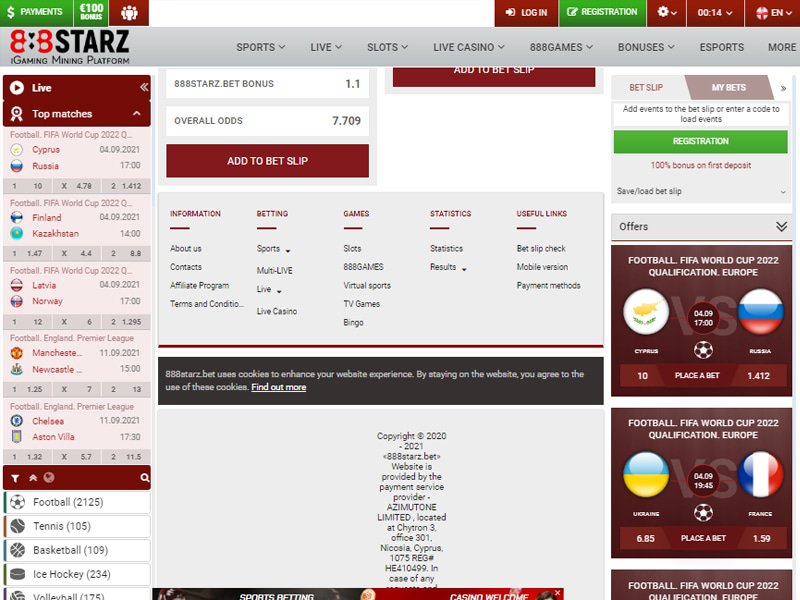
Task: Click the 888STARZ logo
Action: pos(70,47)
